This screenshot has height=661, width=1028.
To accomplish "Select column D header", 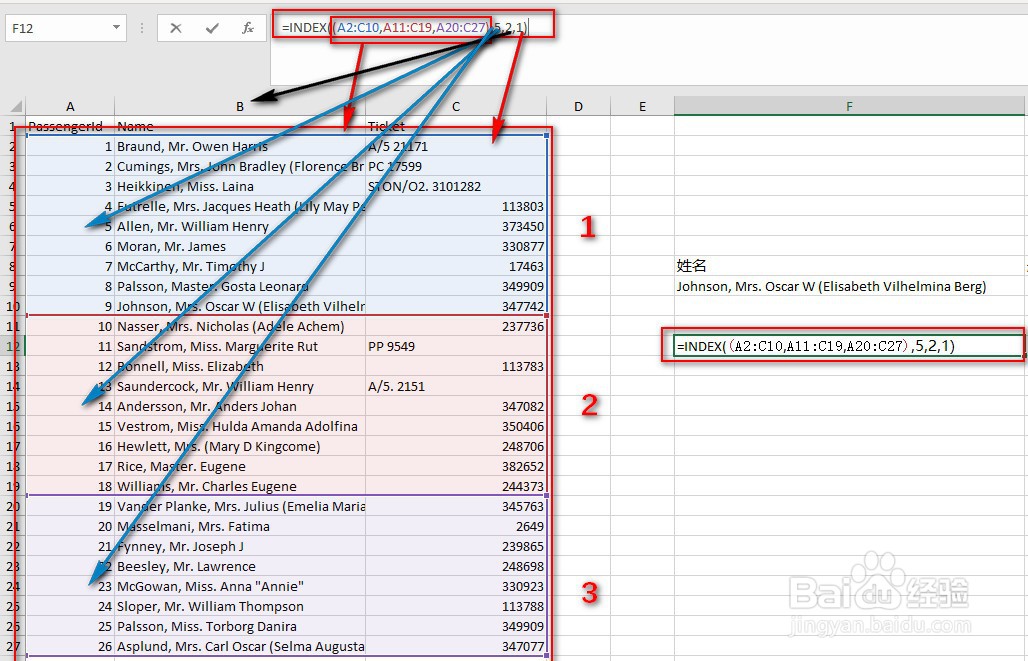I will 578,106.
